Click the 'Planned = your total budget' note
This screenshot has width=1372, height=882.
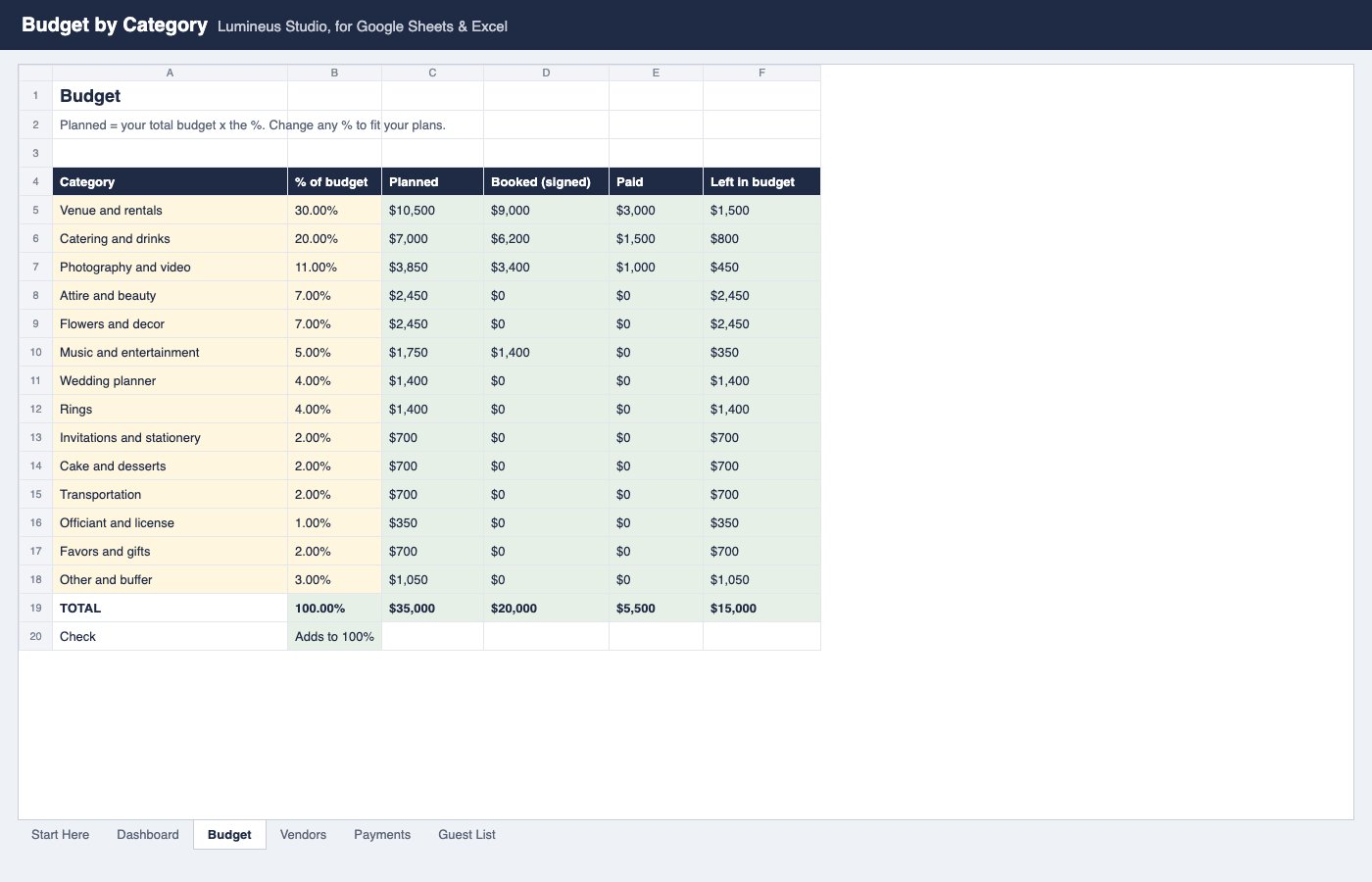(253, 125)
